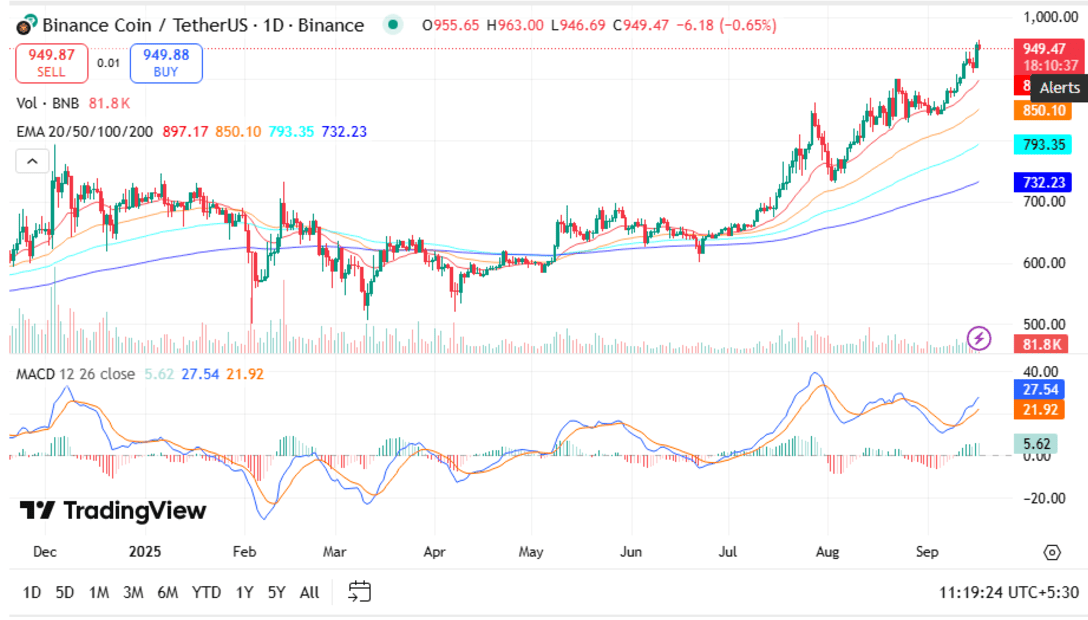This screenshot has width=1088, height=620.
Task: Click the orange 850.10 price-axis label
Action: (x=1044, y=111)
